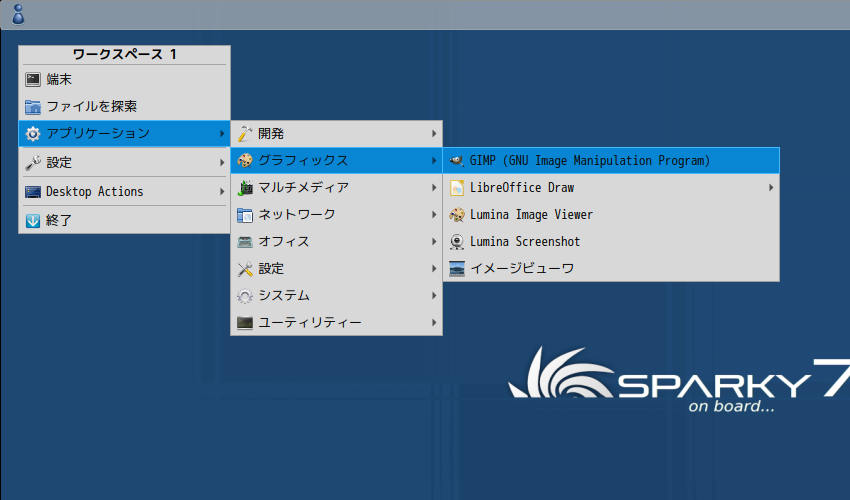Open Desktop Actions menu entry
Screen dimensions: 850x500
124,191
